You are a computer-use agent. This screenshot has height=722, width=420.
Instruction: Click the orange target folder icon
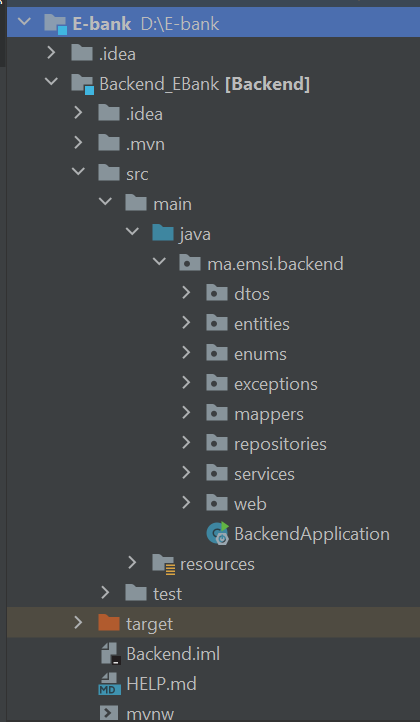(109, 623)
